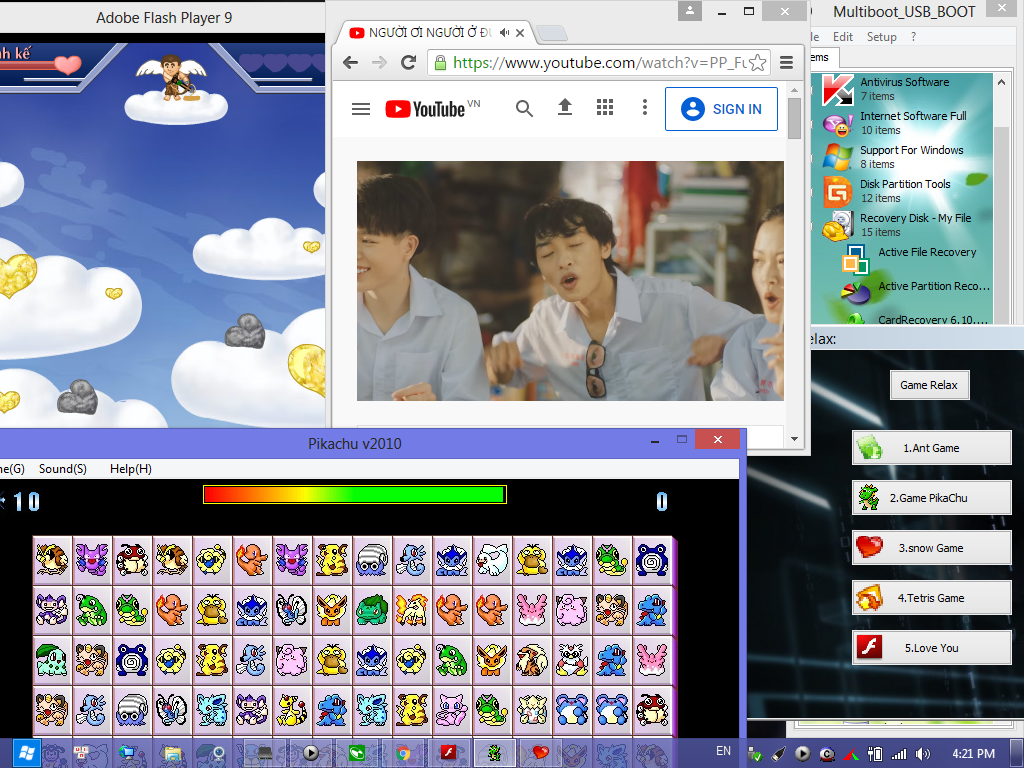Go back in Chrome
The height and width of the screenshot is (768, 1024).
click(x=351, y=63)
